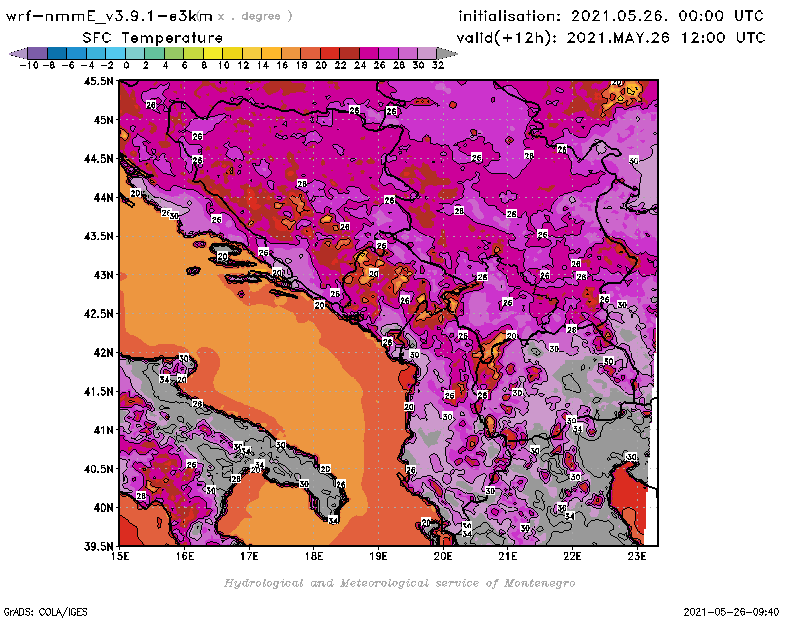Image resolution: width=800 pixels, height=618 pixels.
Task: Select the 16E longitude label
Action: tap(185, 556)
